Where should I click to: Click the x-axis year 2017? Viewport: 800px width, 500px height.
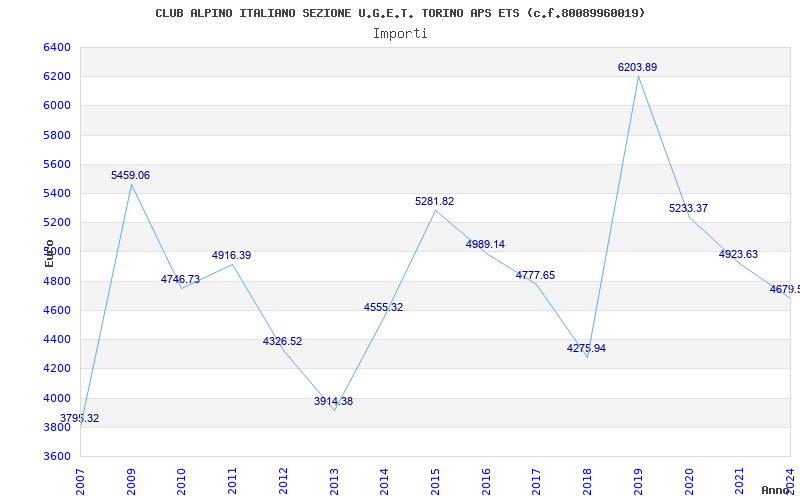(536, 482)
